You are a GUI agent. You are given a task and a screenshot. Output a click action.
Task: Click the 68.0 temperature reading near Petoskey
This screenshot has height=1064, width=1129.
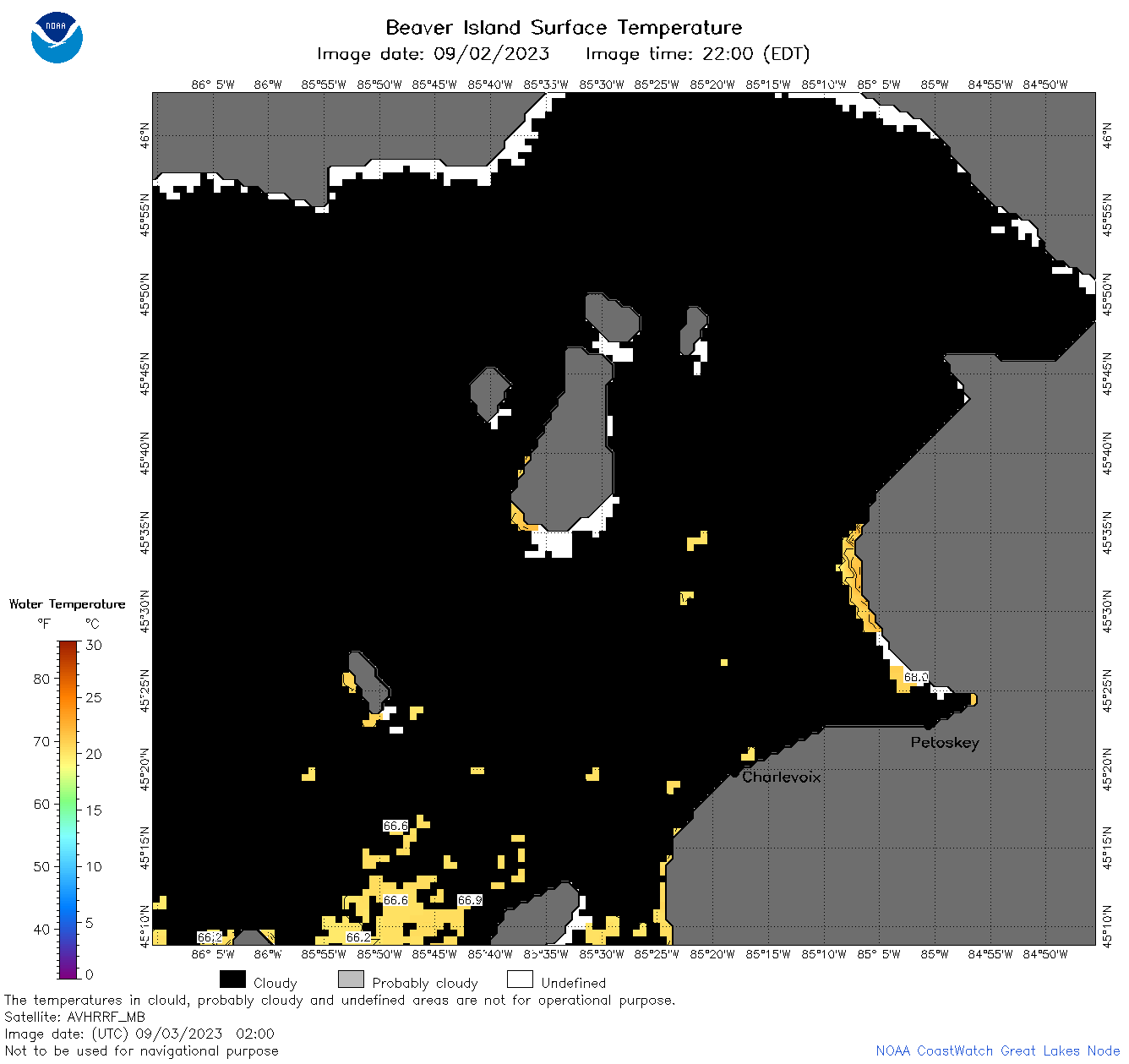click(916, 677)
